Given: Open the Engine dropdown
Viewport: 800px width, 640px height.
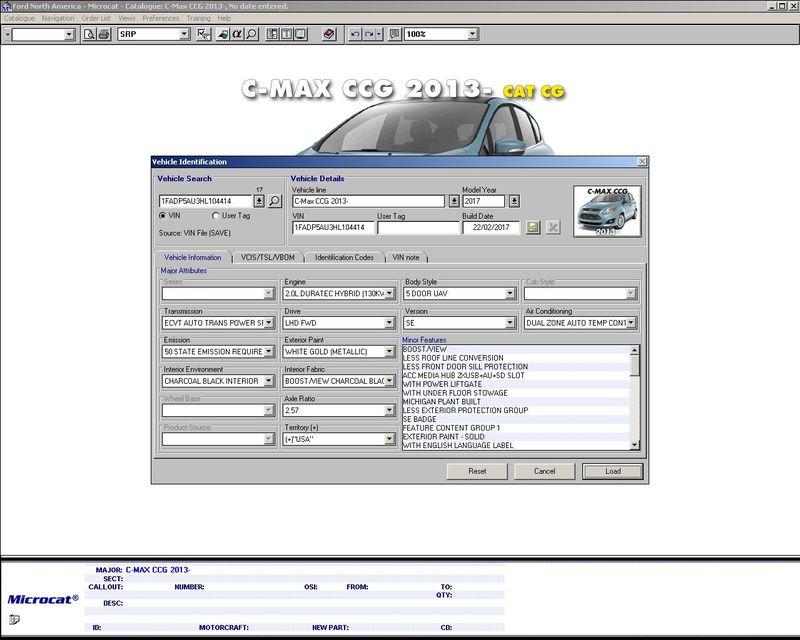Looking at the screenshot, I should [389, 293].
